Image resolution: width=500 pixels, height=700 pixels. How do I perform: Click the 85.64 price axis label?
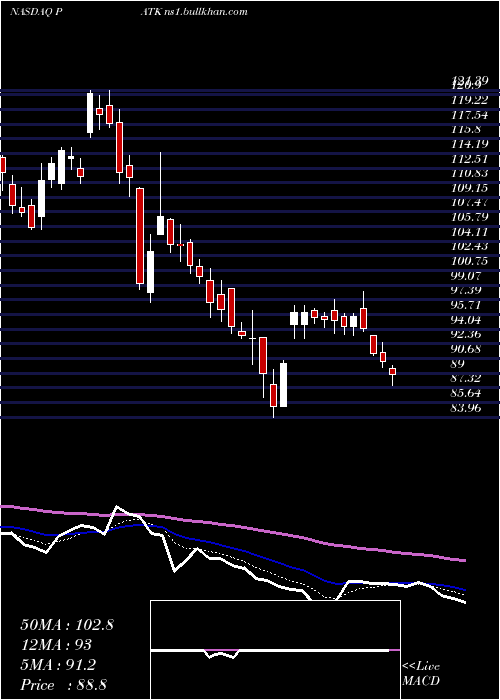[x=467, y=393]
